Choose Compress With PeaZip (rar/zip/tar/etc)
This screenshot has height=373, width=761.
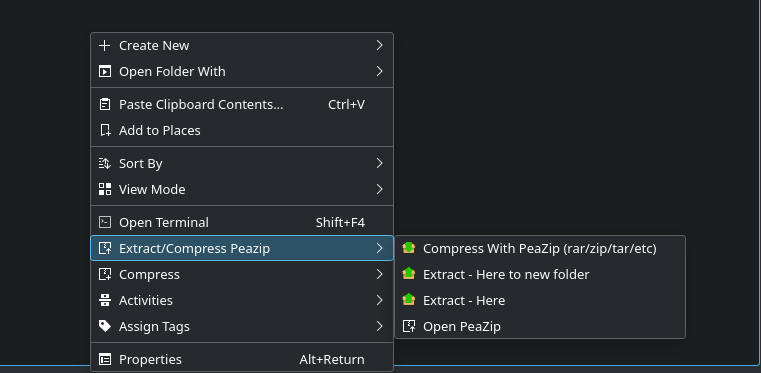(x=540, y=248)
